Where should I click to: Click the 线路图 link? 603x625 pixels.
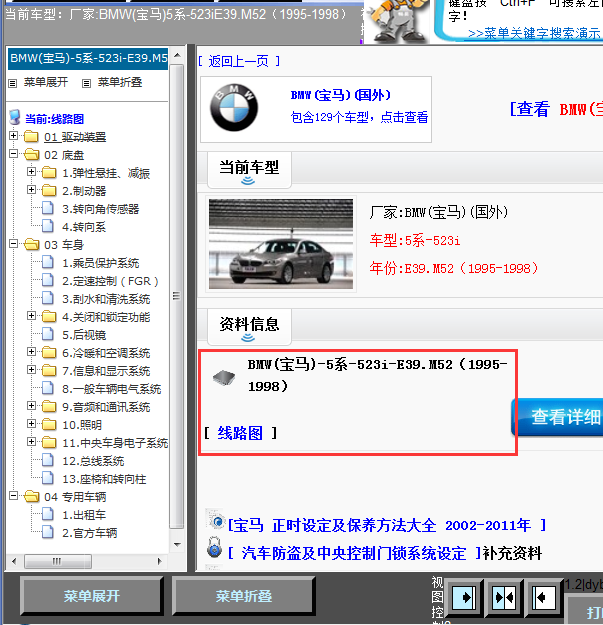pos(240,433)
